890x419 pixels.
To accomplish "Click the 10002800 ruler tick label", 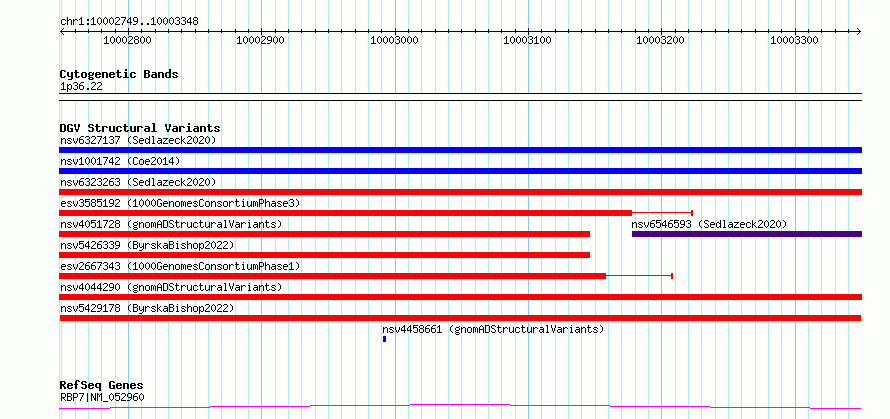I will (x=128, y=40).
